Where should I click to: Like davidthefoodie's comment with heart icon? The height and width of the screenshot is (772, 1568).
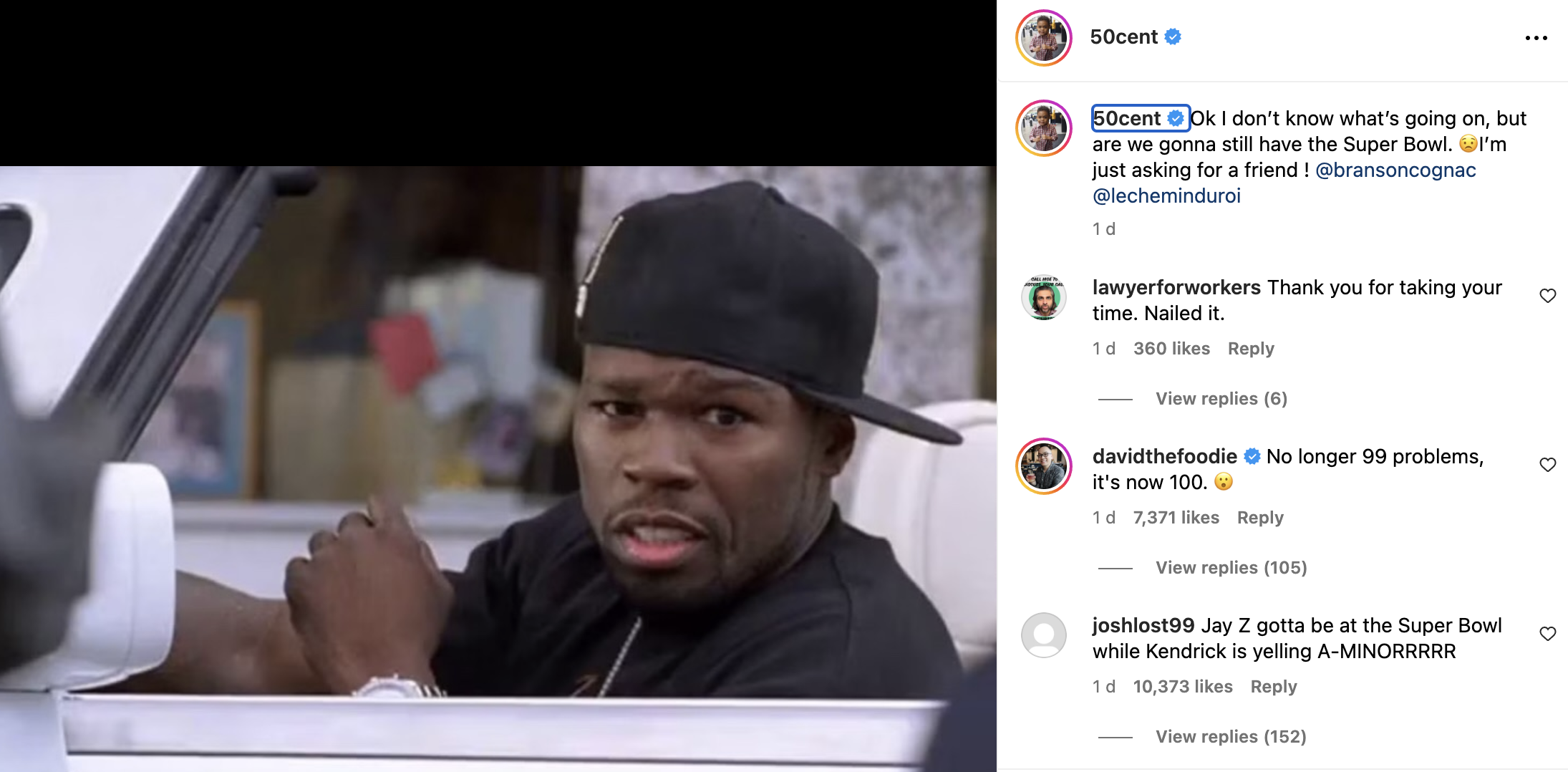click(1547, 465)
